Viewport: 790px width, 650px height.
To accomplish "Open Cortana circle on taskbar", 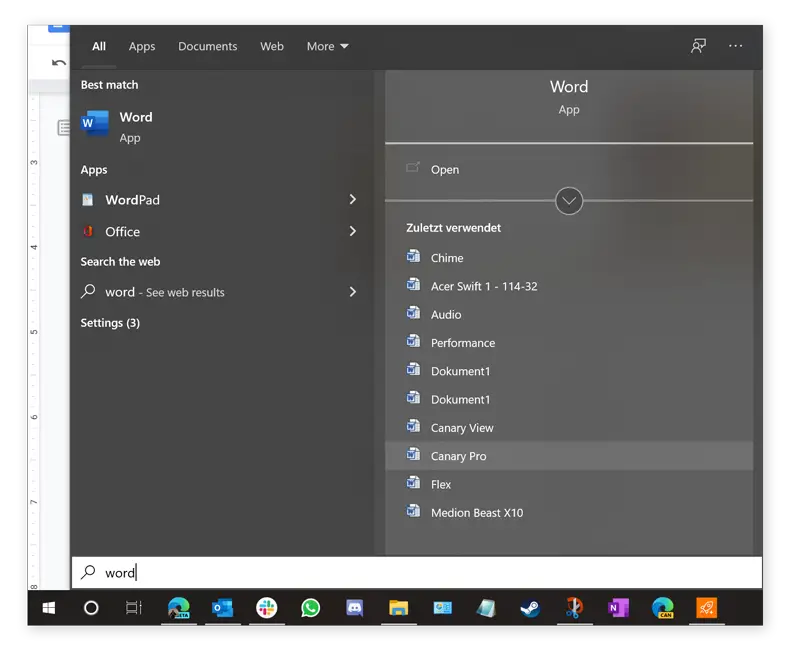I will 91,608.
